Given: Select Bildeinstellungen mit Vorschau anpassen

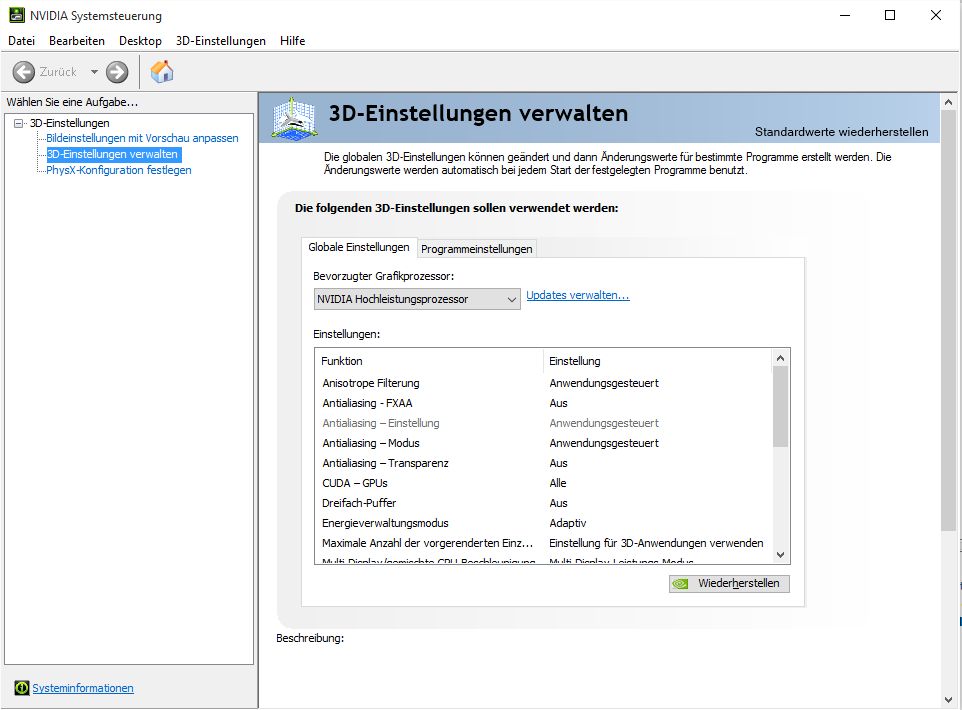Looking at the screenshot, I should (x=142, y=138).
